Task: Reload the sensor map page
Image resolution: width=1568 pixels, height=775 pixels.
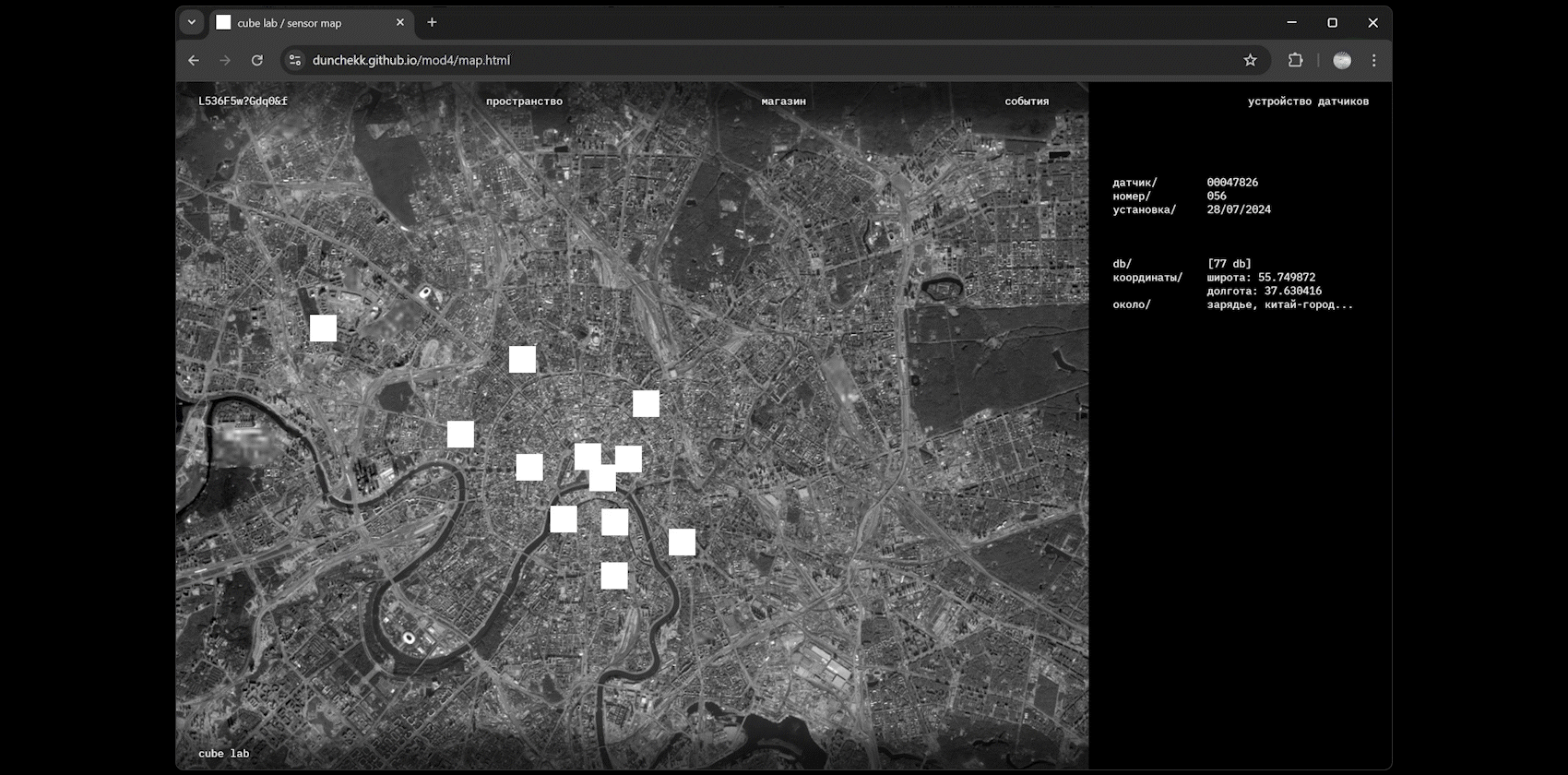Action: pos(257,60)
